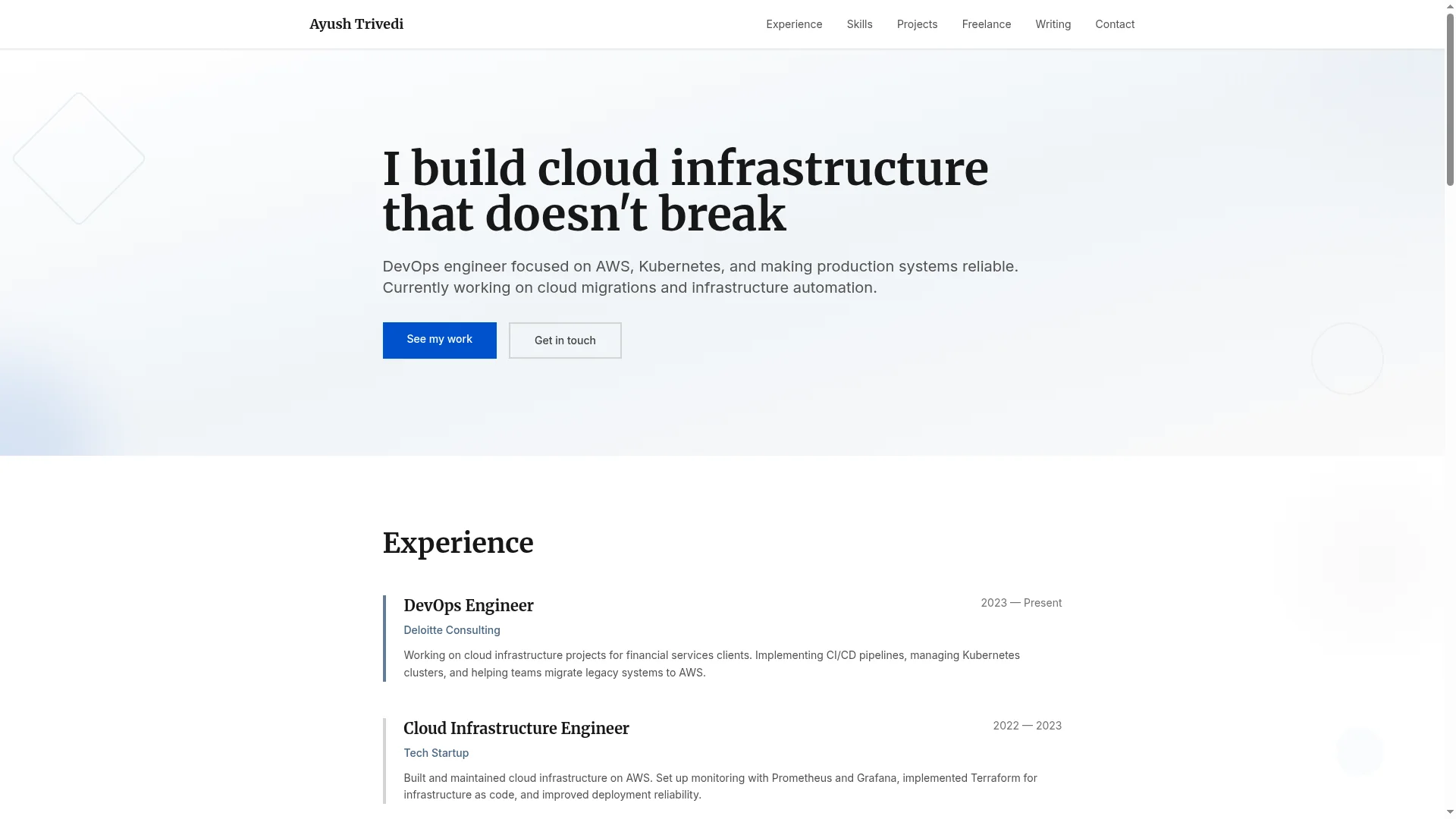Viewport: 1456px width, 819px height.
Task: Go to the Skills nav link
Action: 859,24
